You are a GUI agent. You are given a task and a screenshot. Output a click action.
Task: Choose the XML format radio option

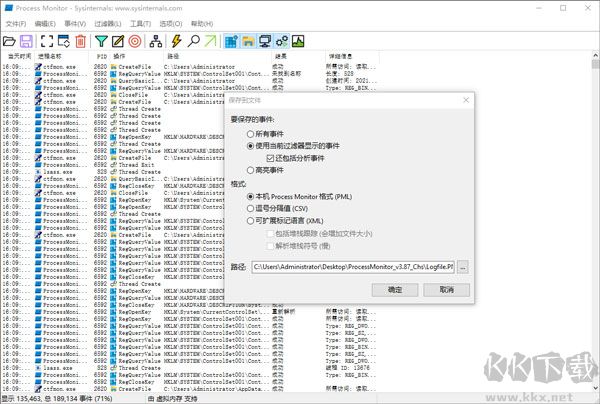click(x=250, y=221)
